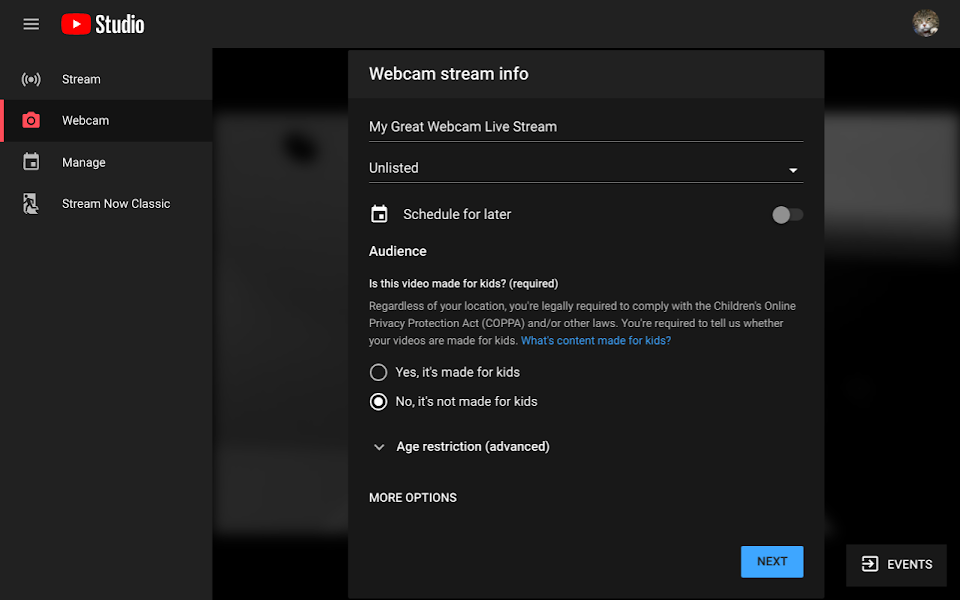Click the NEXT button
The height and width of the screenshot is (600, 960).
(x=771, y=561)
